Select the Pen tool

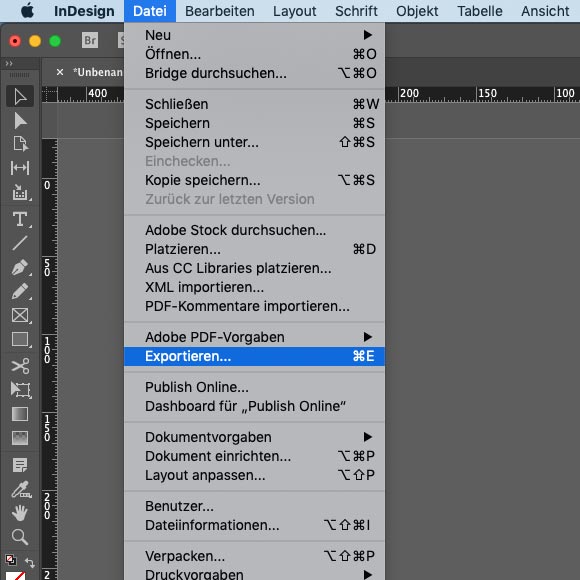[20, 267]
